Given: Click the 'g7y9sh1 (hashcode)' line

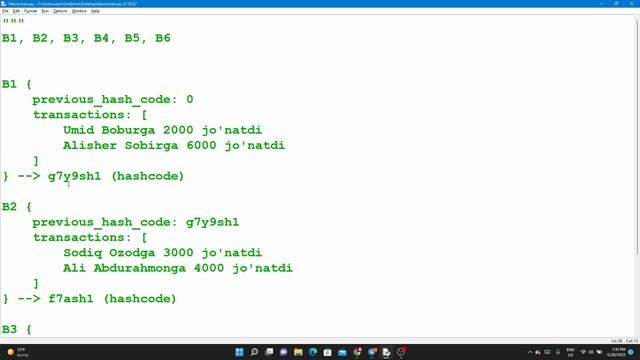Looking at the screenshot, I should pos(116,176).
